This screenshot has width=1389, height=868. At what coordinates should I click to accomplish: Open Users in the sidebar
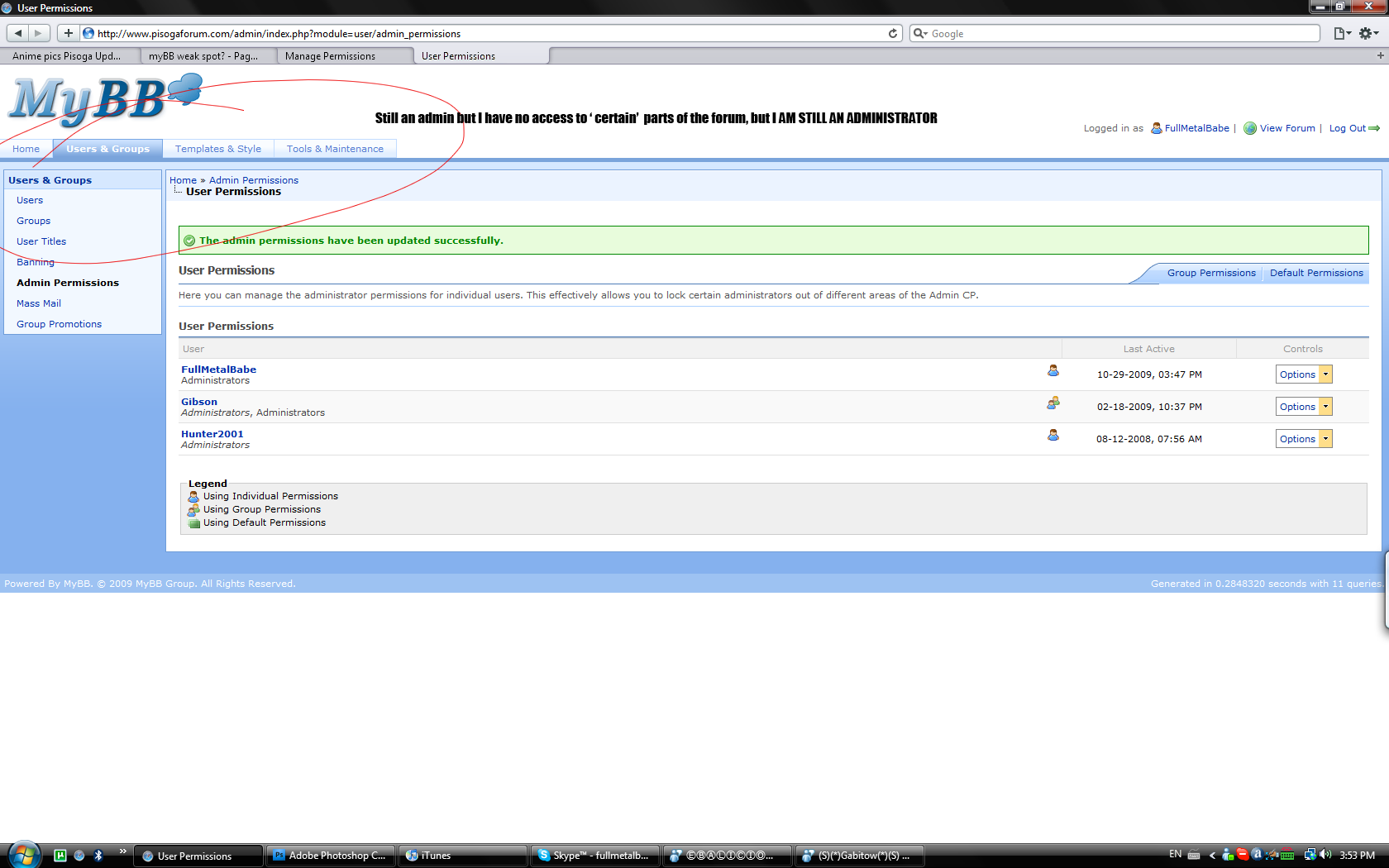[30, 200]
